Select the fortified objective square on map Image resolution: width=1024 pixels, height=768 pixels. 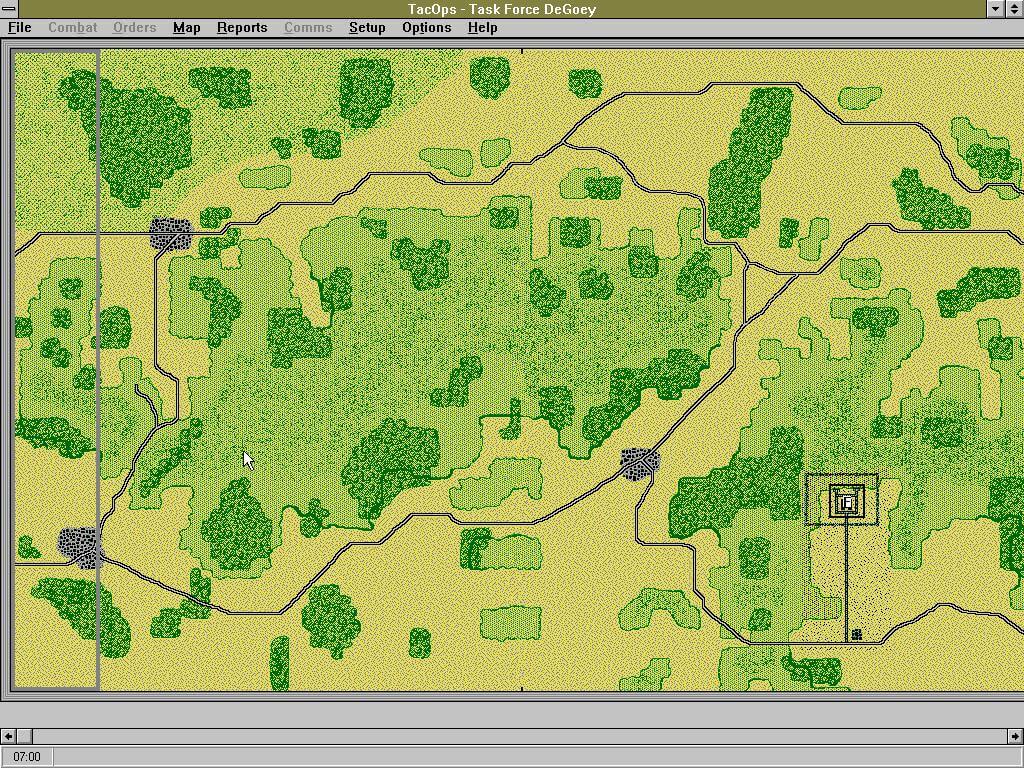(x=846, y=502)
